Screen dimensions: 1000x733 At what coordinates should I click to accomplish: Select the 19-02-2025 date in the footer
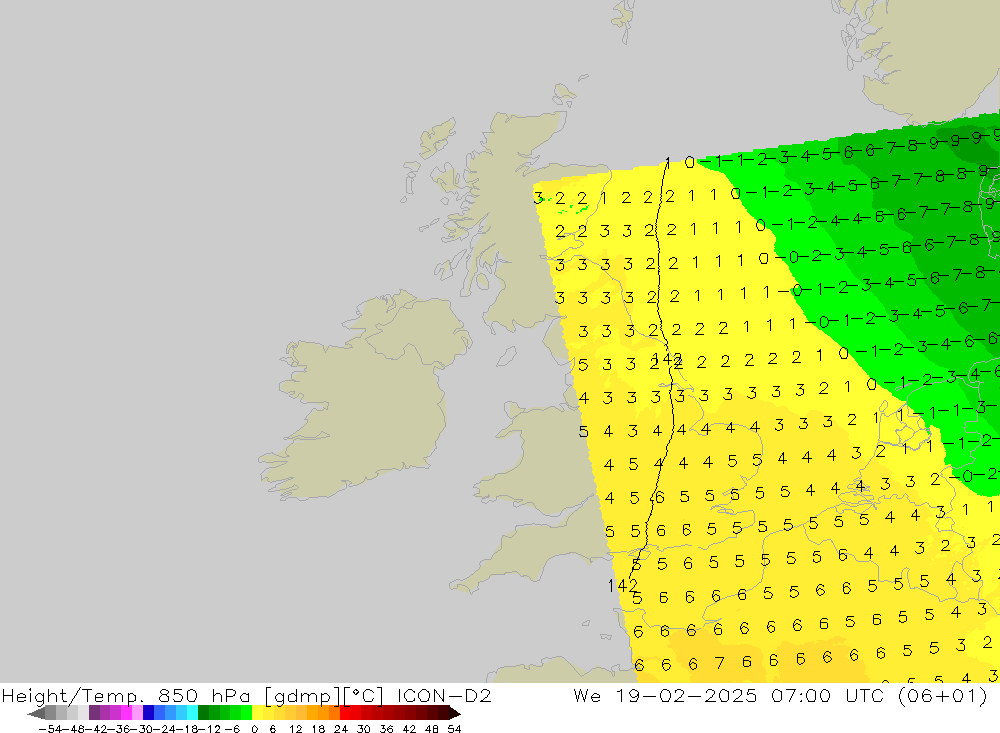tap(686, 695)
